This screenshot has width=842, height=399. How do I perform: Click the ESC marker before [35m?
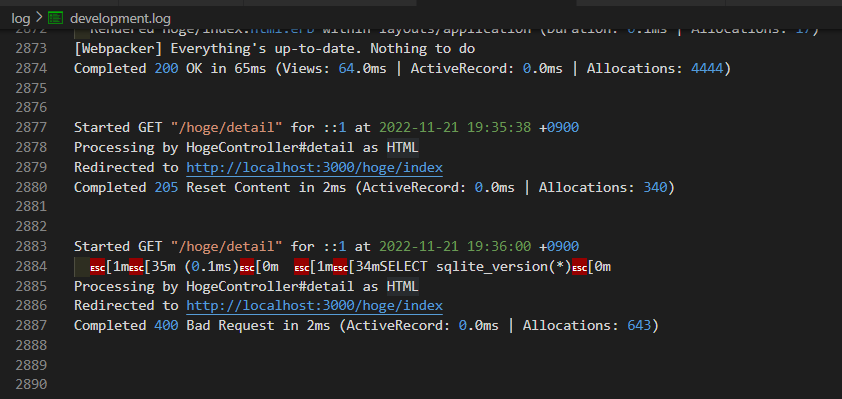pos(136,266)
